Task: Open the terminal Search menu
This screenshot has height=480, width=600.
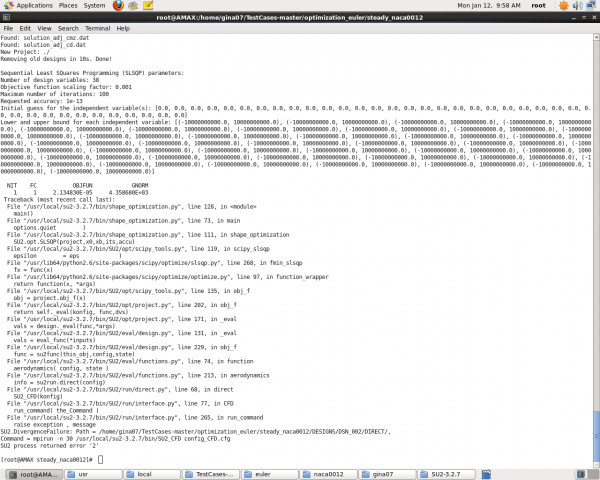Action: click(x=68, y=28)
